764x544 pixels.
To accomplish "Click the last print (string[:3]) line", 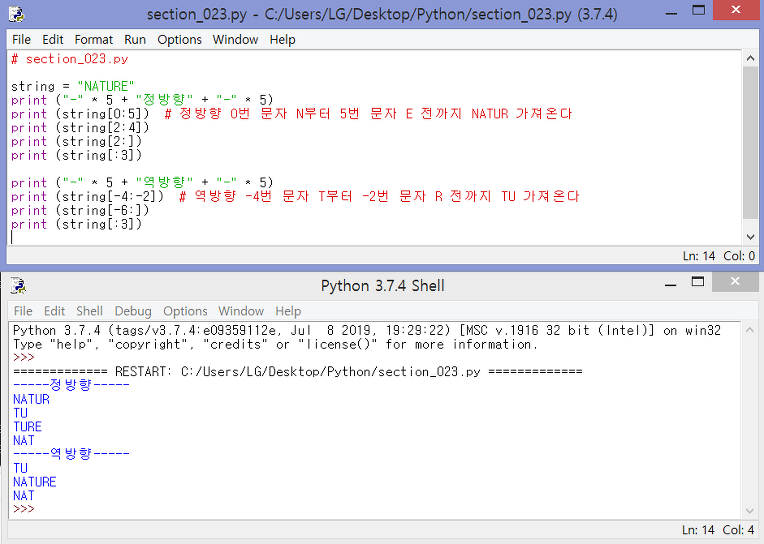I will 76,224.
